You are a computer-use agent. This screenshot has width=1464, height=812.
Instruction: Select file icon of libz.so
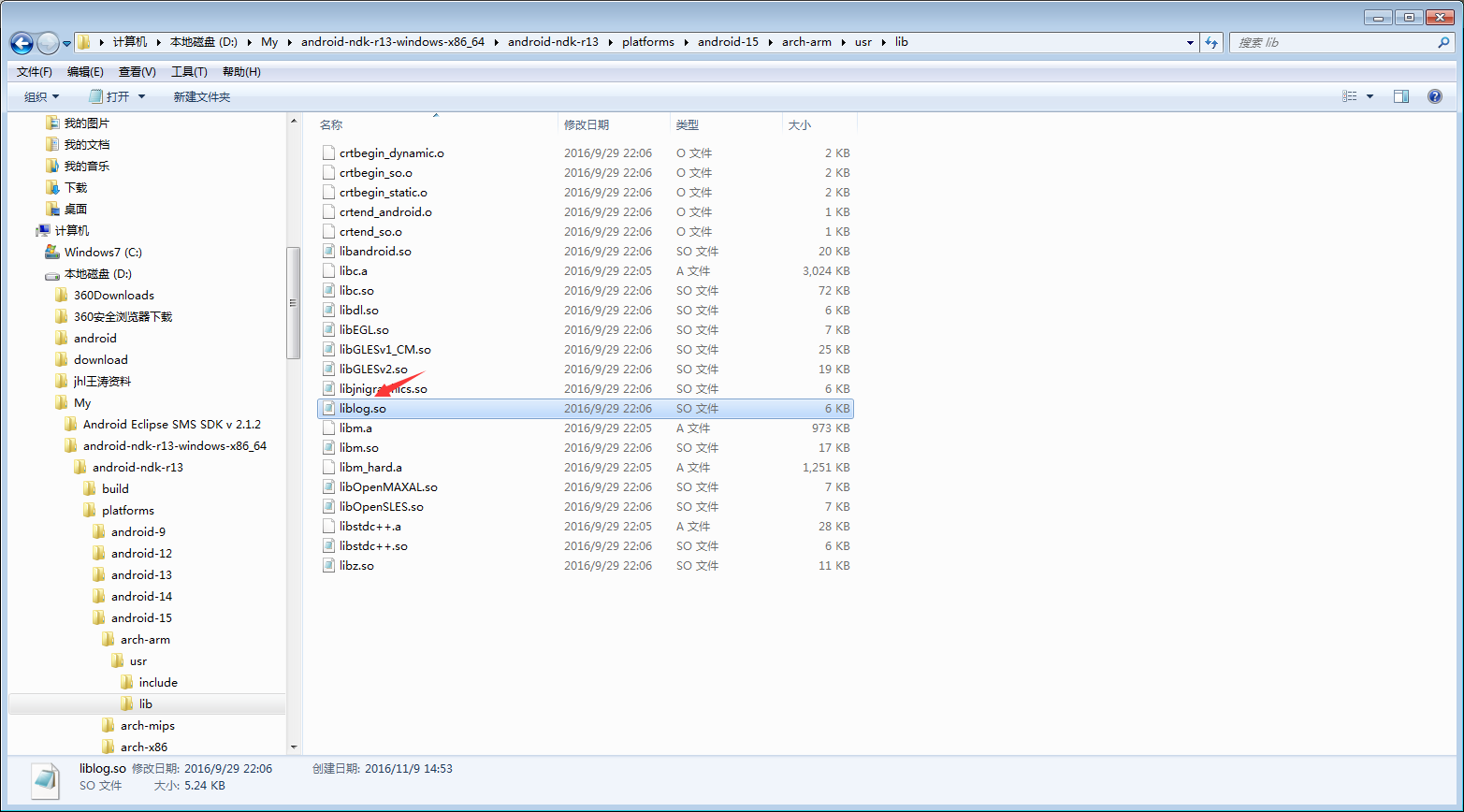327,565
